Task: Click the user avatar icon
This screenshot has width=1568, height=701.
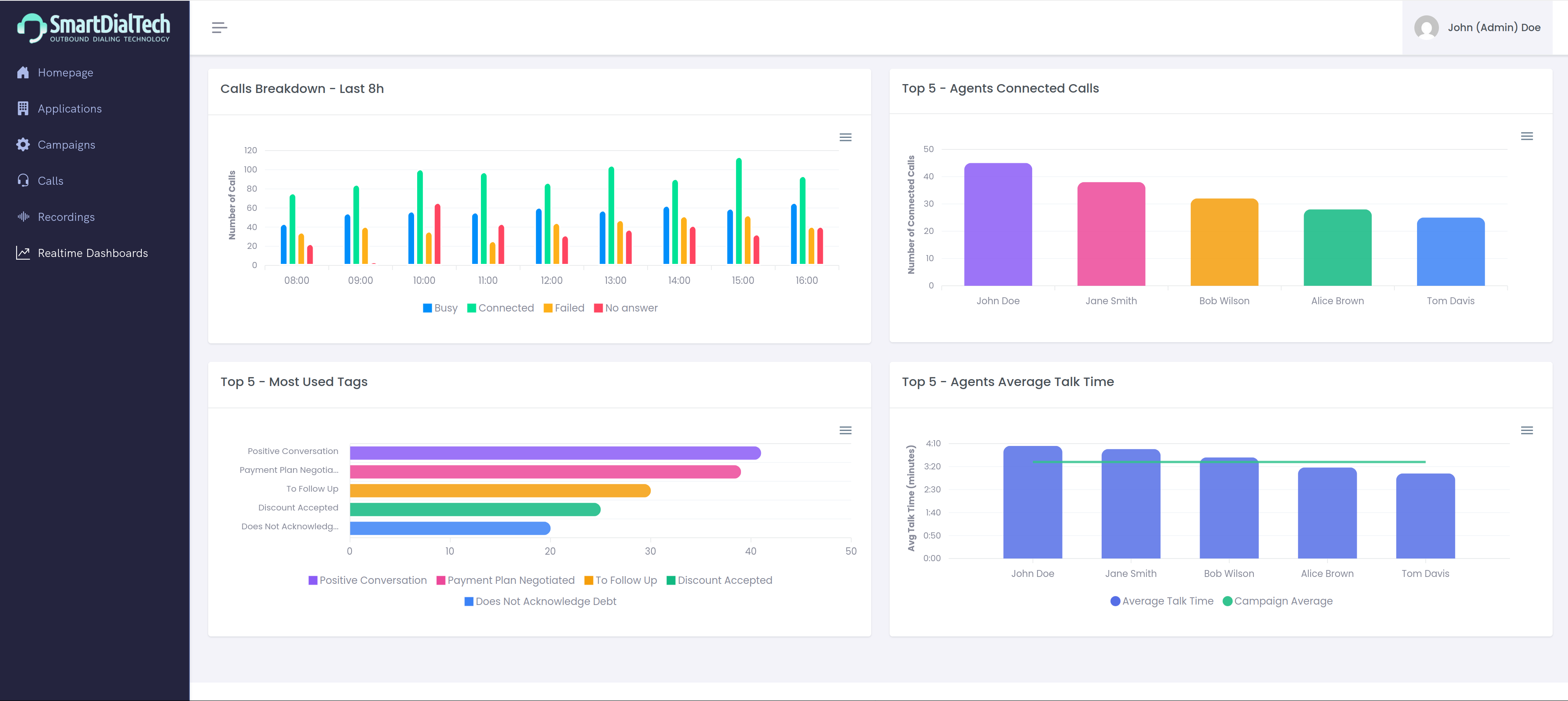Action: 1426,27
